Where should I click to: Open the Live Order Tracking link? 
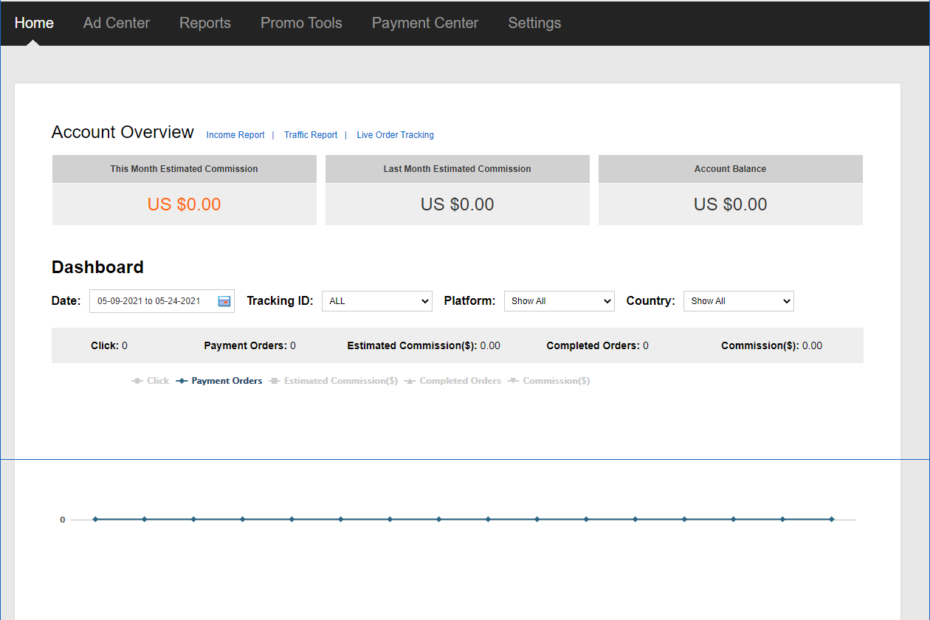click(395, 135)
